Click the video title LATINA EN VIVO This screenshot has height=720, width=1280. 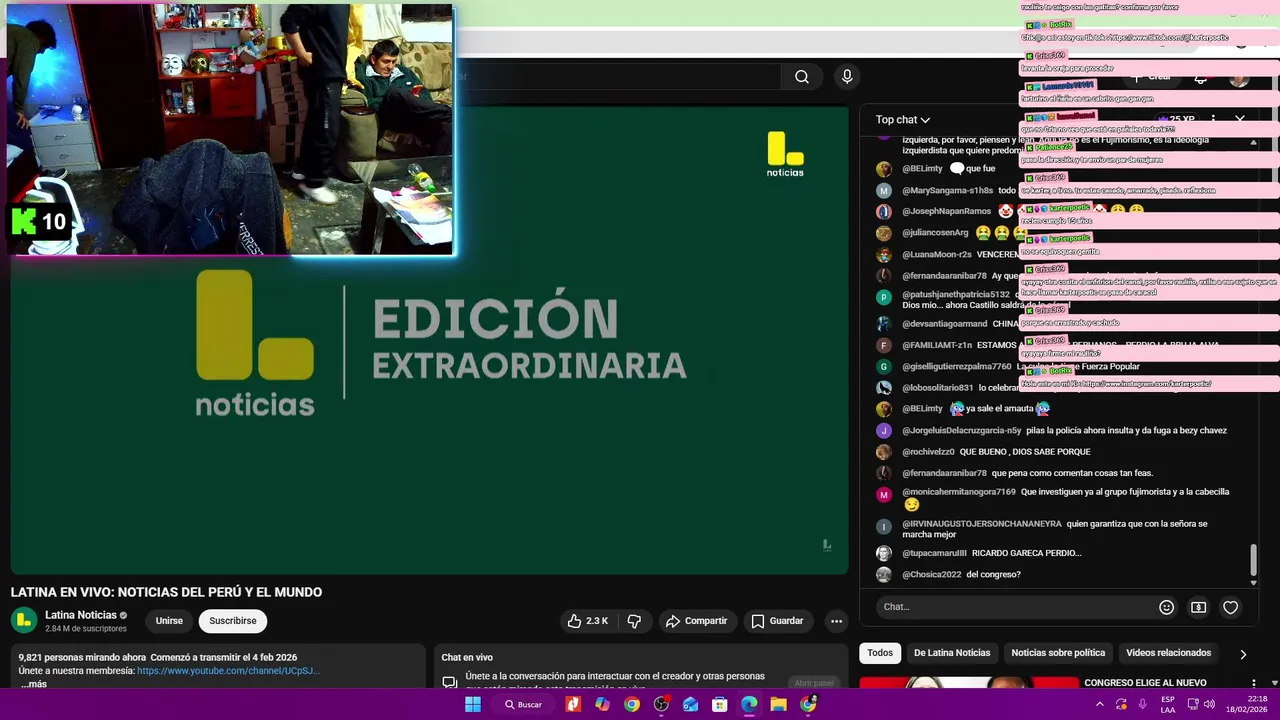click(x=166, y=592)
